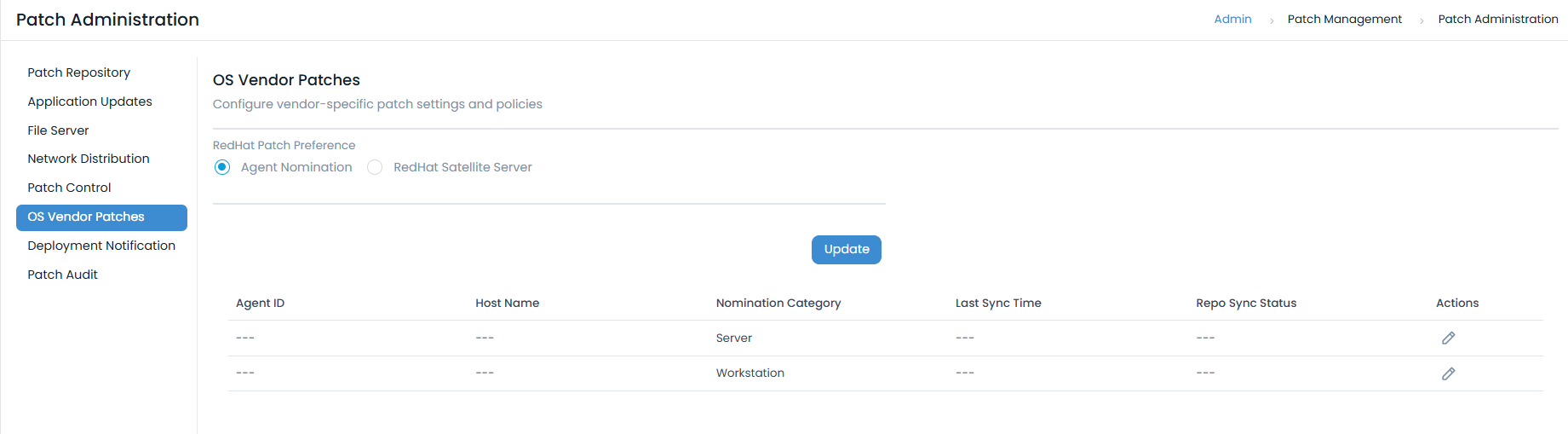Select OS Vendor Patches sidebar item

click(x=86, y=217)
